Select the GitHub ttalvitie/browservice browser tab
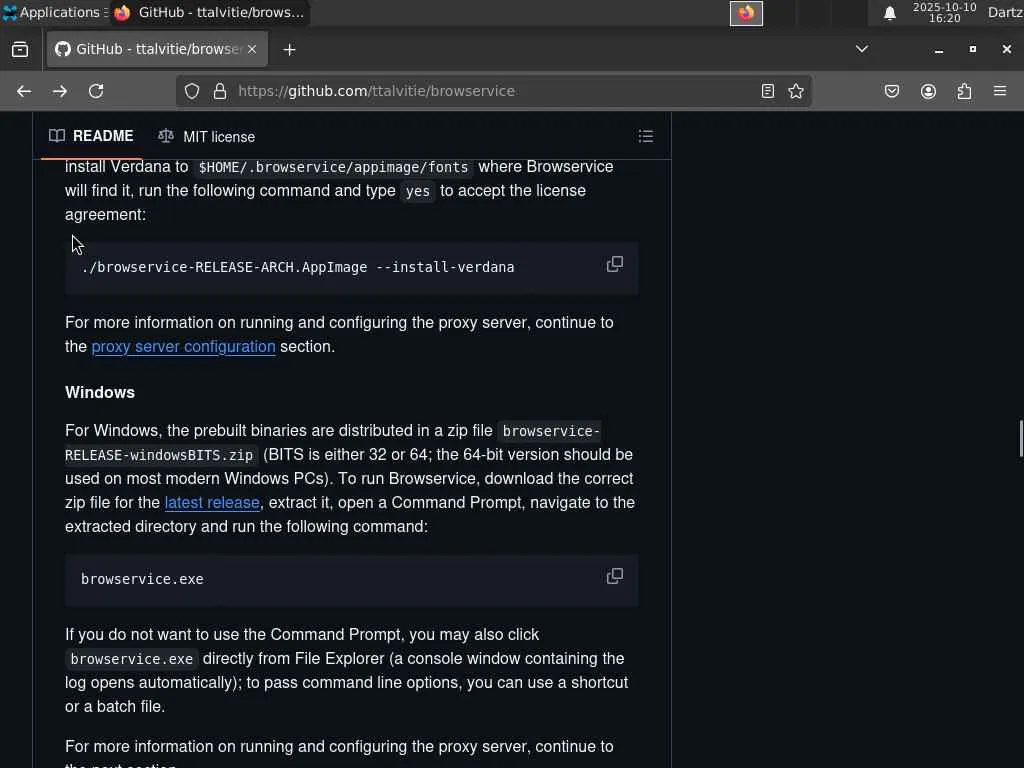This screenshot has height=768, width=1024. (x=157, y=50)
